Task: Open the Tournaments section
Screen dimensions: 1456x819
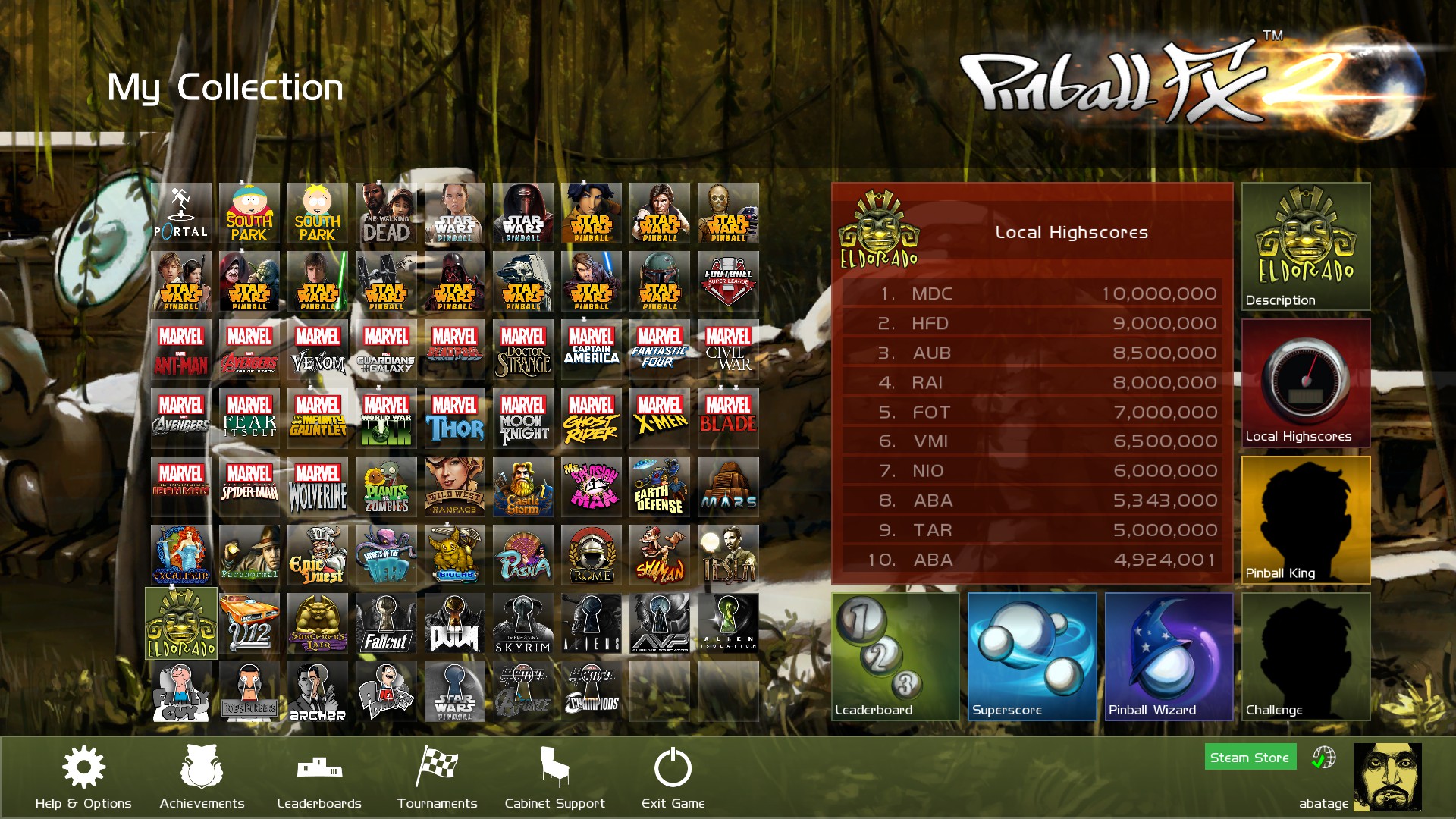Action: click(x=437, y=779)
